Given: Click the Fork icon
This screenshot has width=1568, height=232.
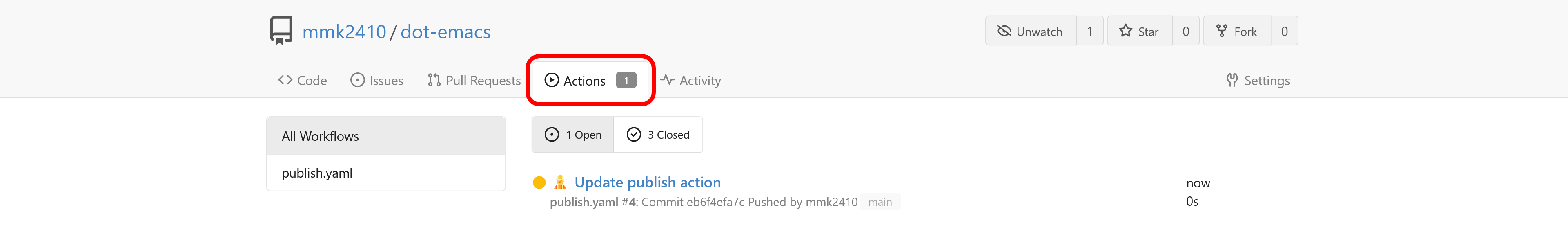Looking at the screenshot, I should 1221,31.
